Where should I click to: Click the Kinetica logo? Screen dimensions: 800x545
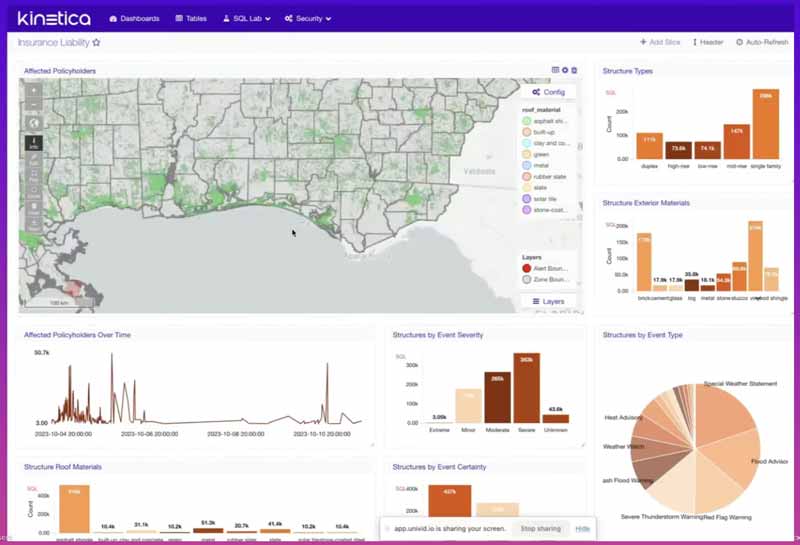click(52, 18)
